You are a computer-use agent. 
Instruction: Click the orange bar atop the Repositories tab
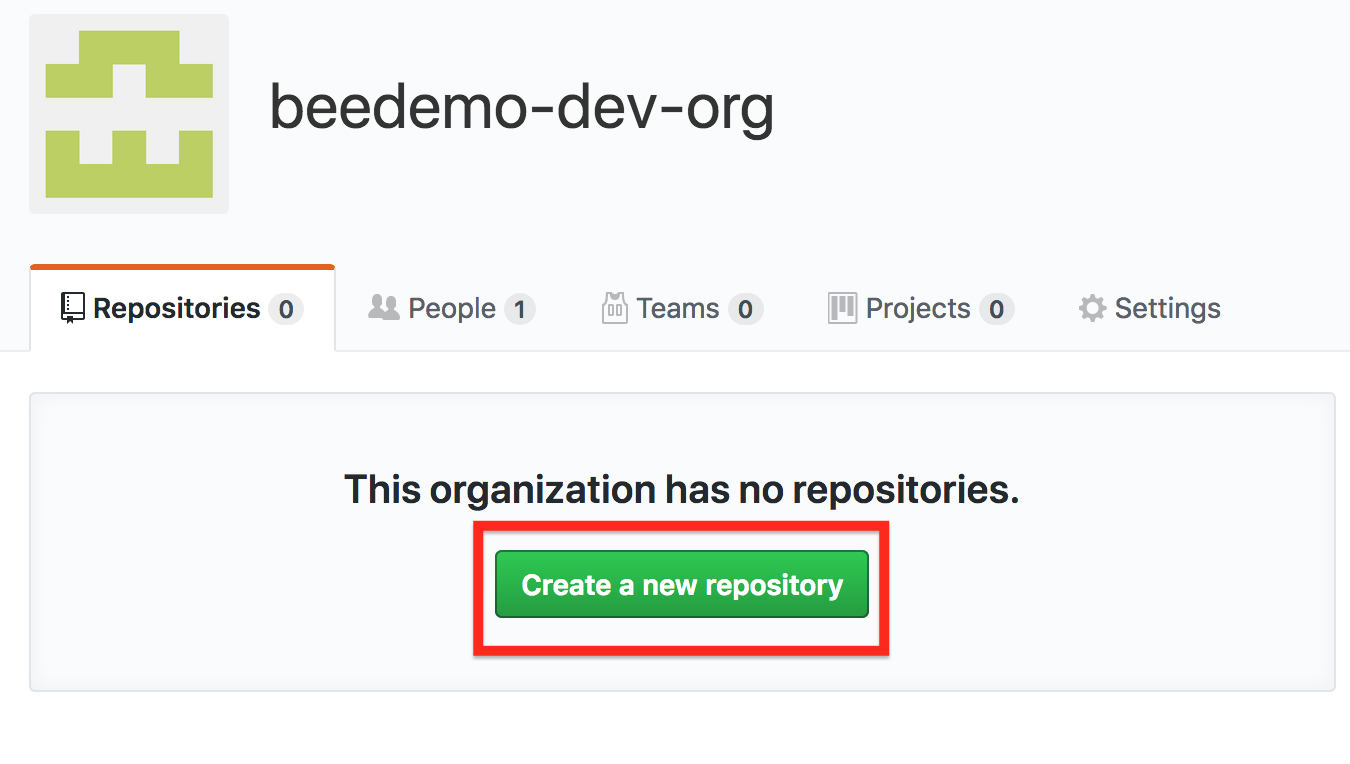click(182, 267)
